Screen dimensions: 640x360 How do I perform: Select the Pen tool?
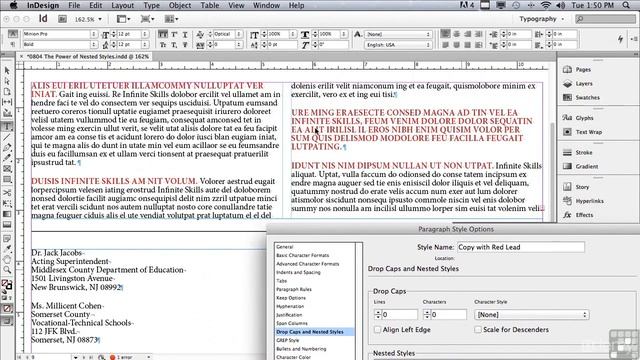coord(7,148)
